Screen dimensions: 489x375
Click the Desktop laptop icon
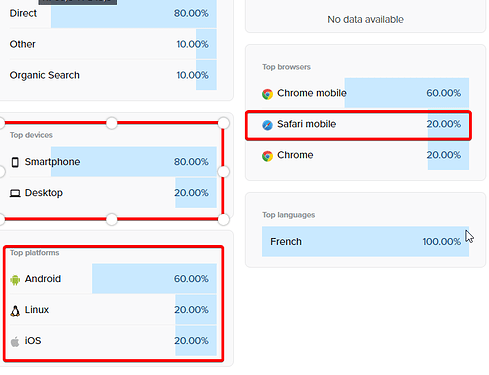click(x=15, y=193)
